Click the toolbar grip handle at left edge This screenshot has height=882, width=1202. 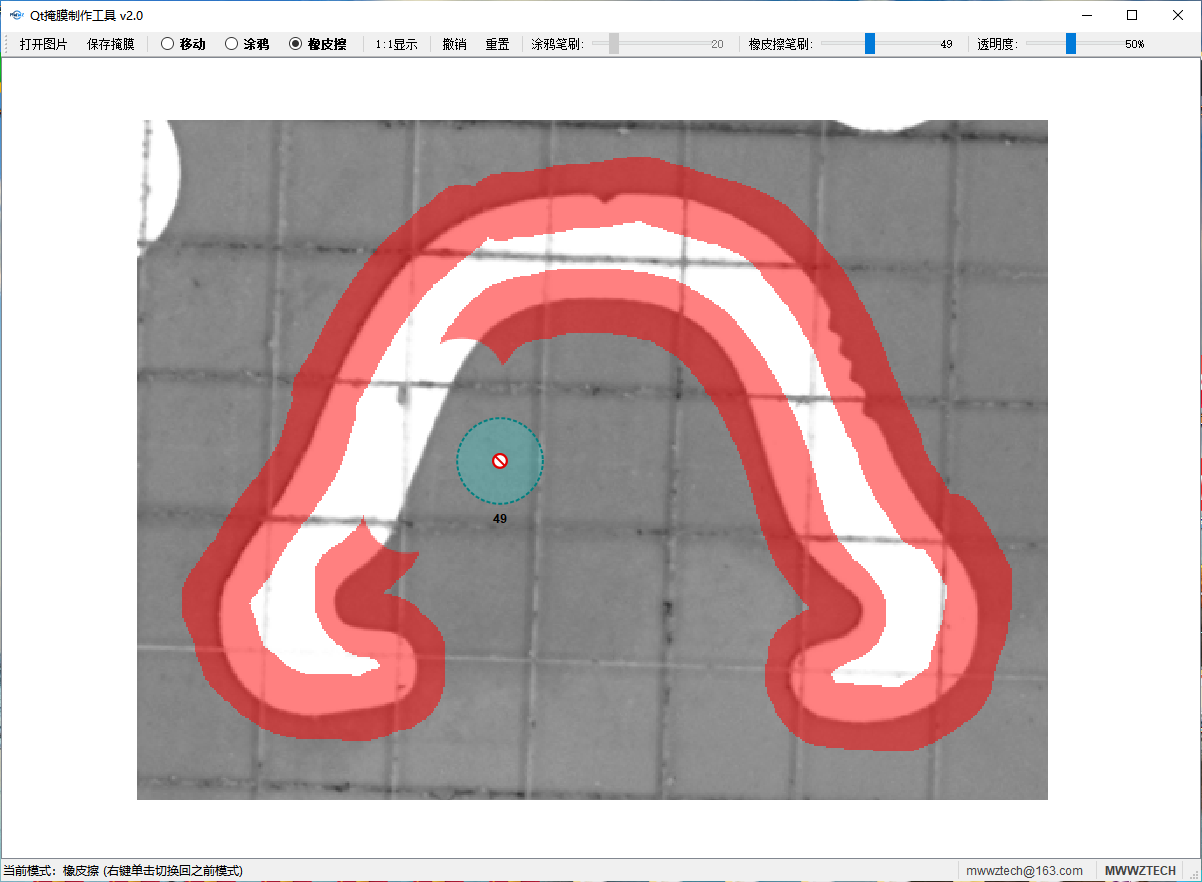coord(7,44)
